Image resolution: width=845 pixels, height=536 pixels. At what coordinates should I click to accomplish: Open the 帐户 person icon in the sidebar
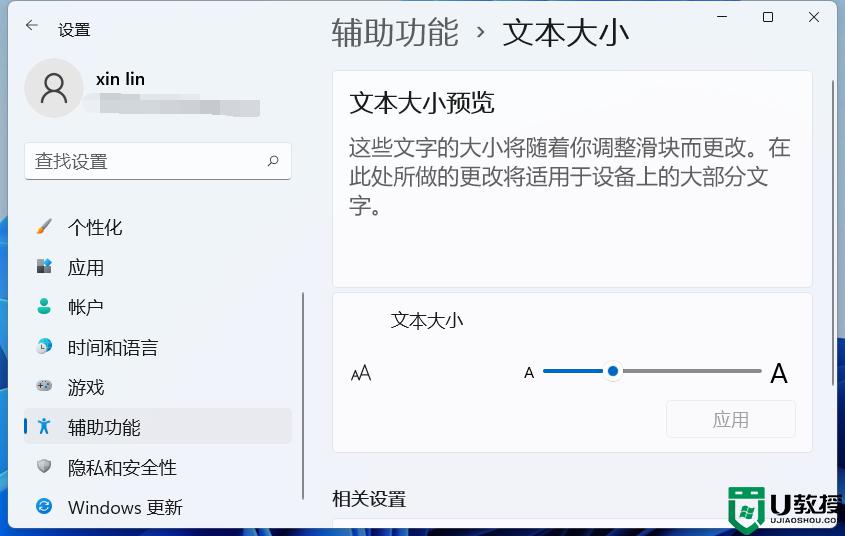[44, 306]
